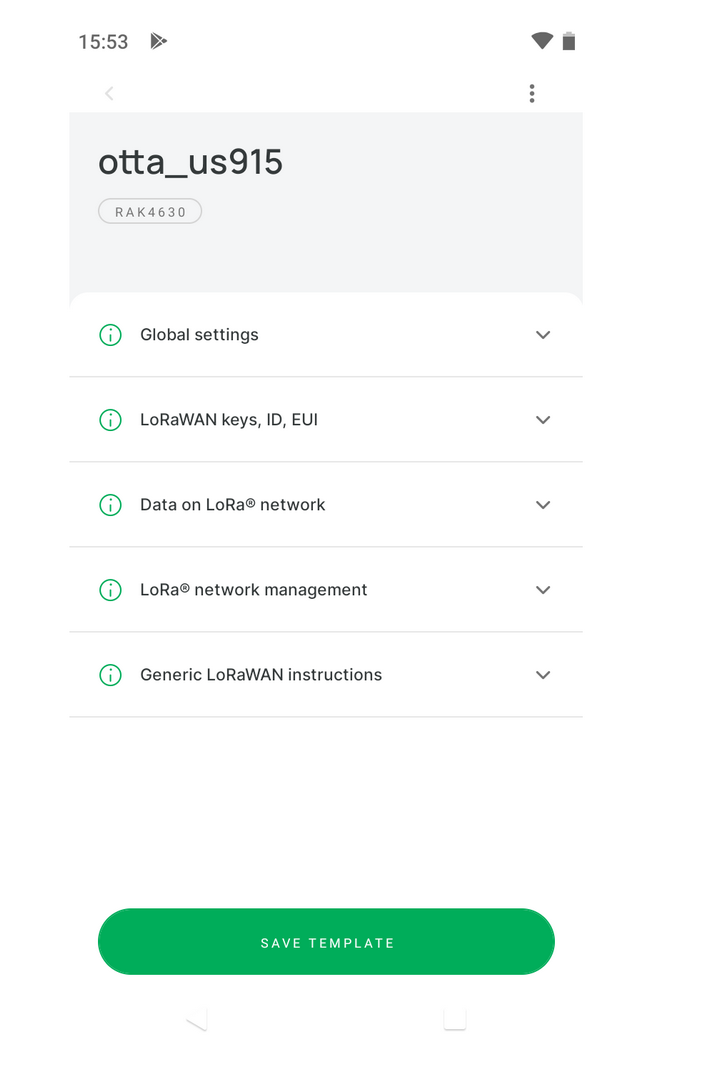
Task: Tap info icon beside Global settings
Action: coord(110,335)
